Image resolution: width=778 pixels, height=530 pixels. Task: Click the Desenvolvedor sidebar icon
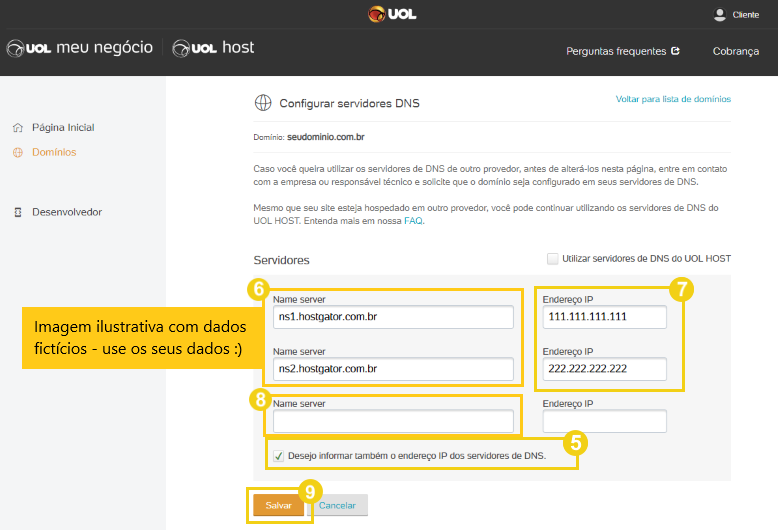18,212
